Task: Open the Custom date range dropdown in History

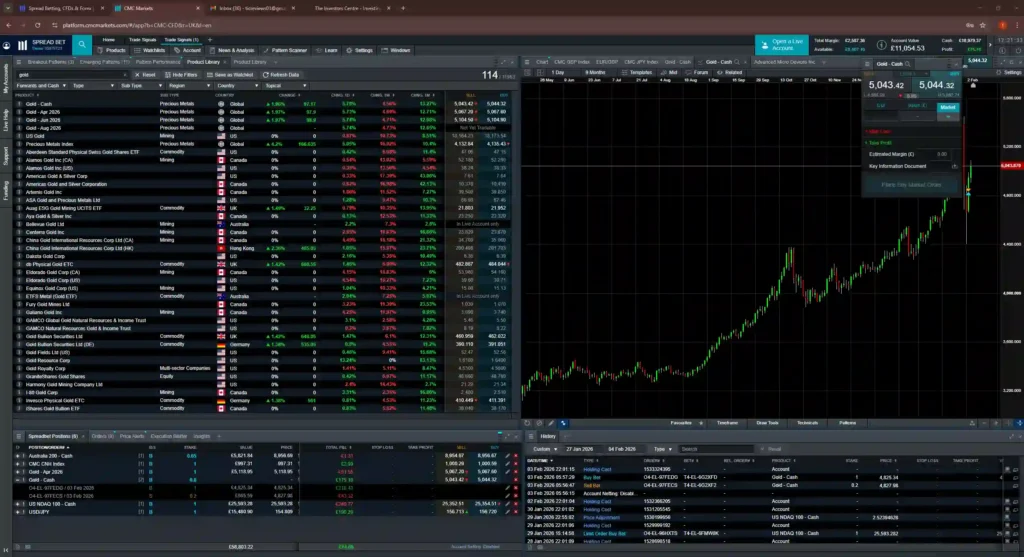Action: pyautogui.click(x=545, y=449)
